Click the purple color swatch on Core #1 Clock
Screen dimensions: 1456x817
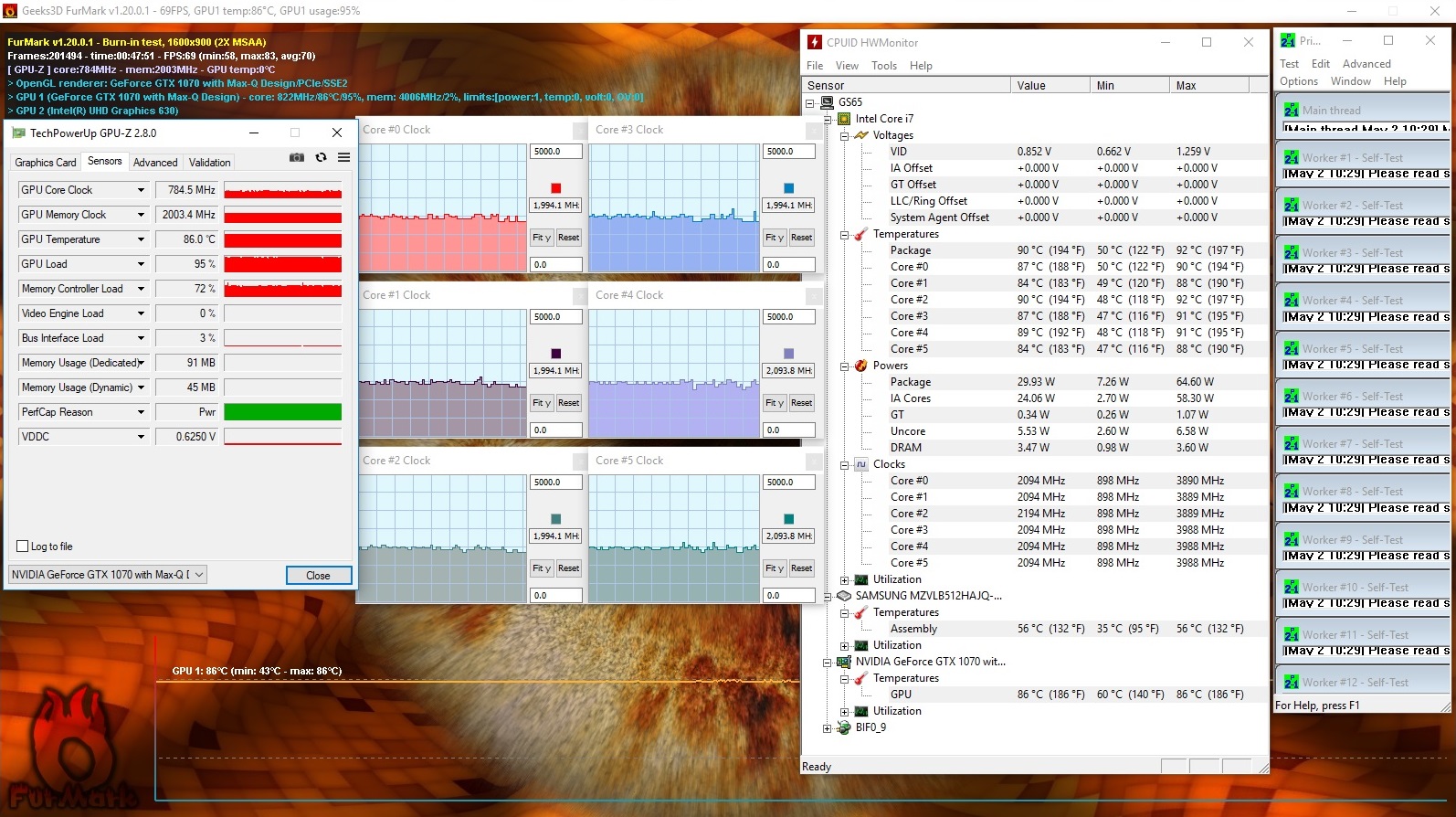point(555,354)
